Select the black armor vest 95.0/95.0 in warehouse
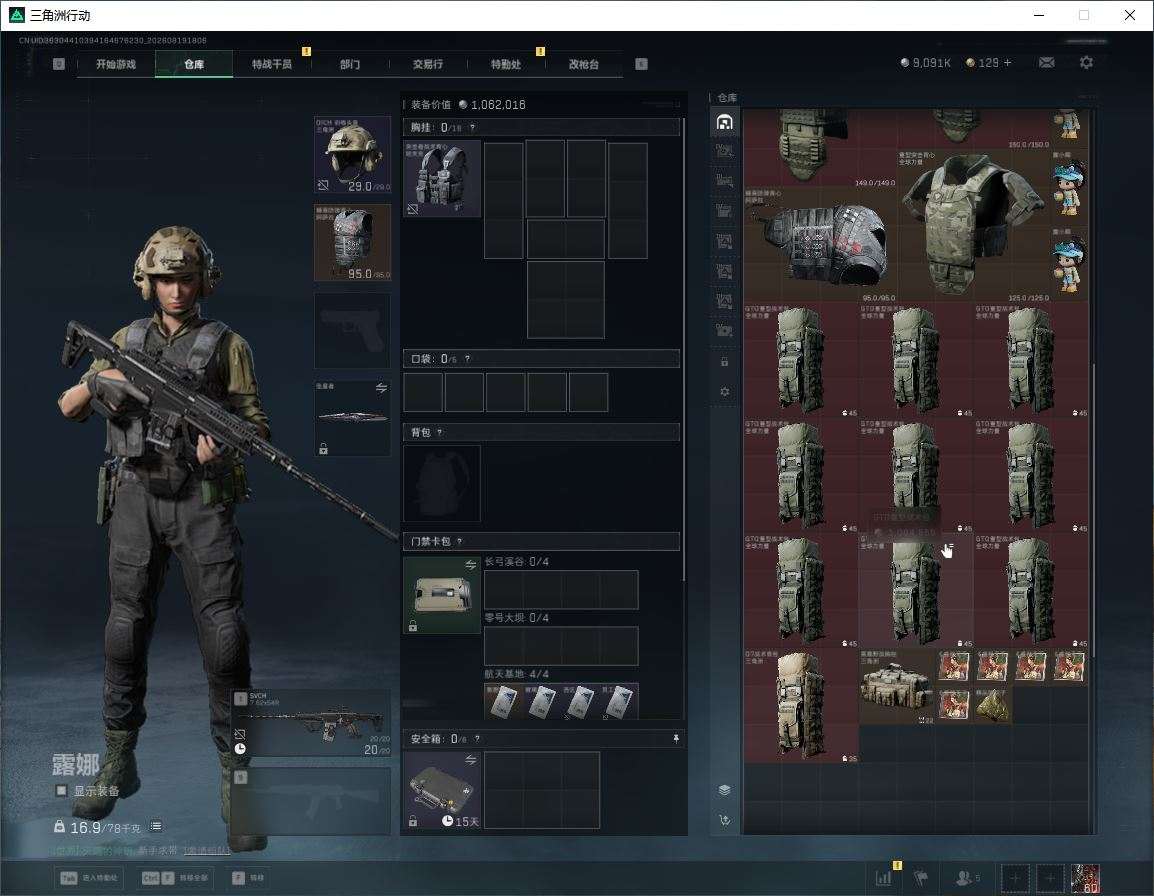The height and width of the screenshot is (896, 1154). click(x=820, y=243)
